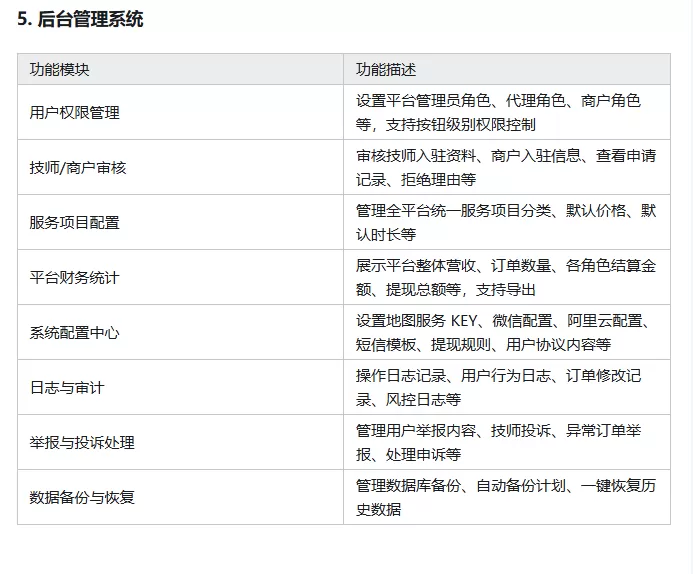Click the heading 5. 后台管理系统

80,19
